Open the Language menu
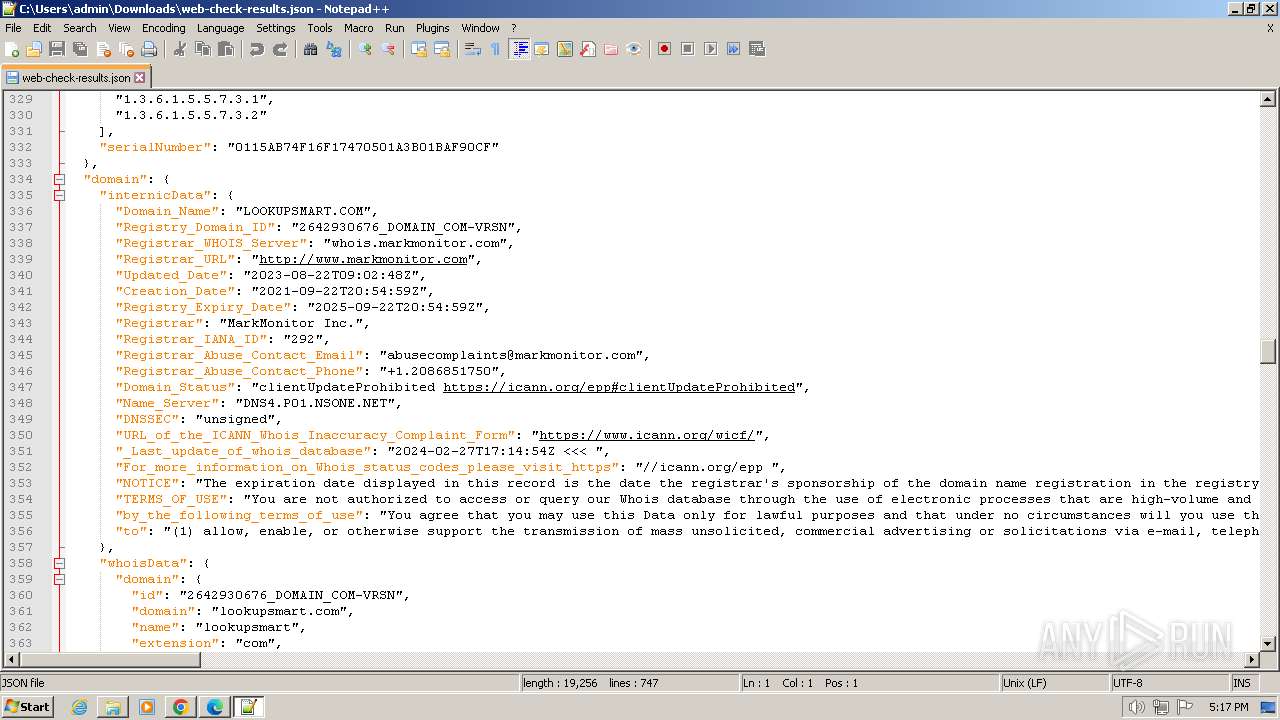Screen dimensions: 1280x720 tap(220, 28)
